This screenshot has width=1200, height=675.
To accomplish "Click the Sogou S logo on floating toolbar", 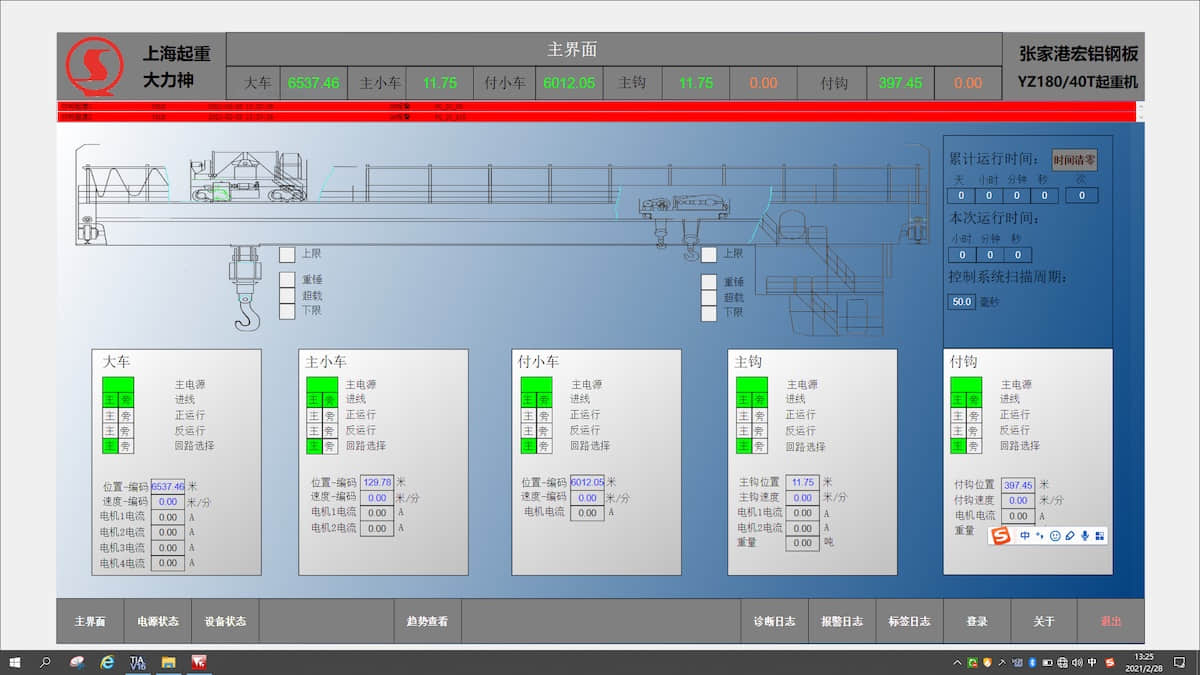I will 1001,536.
